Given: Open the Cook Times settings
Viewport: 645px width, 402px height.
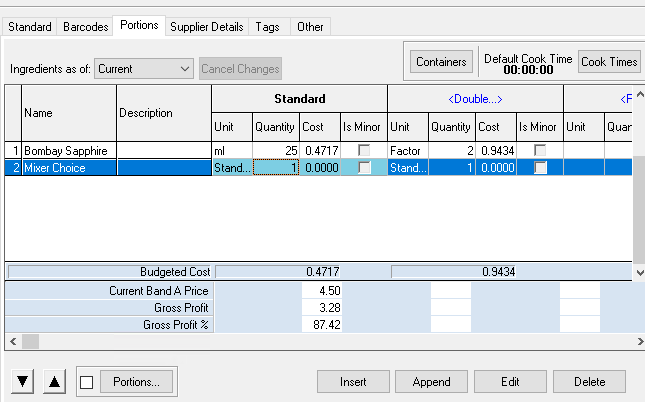Looking at the screenshot, I should click(609, 62).
